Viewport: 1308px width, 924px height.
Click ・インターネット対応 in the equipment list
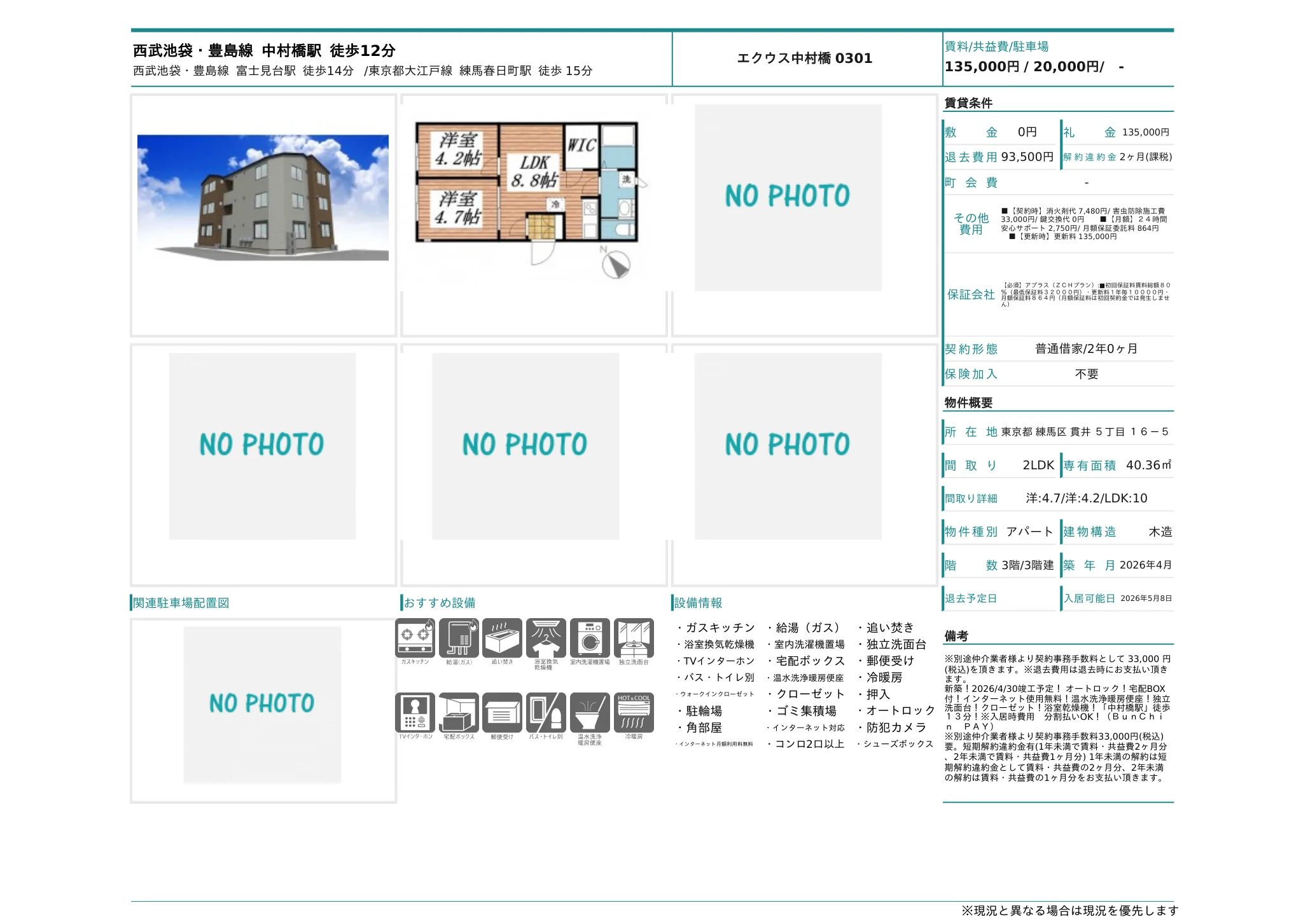point(805,727)
